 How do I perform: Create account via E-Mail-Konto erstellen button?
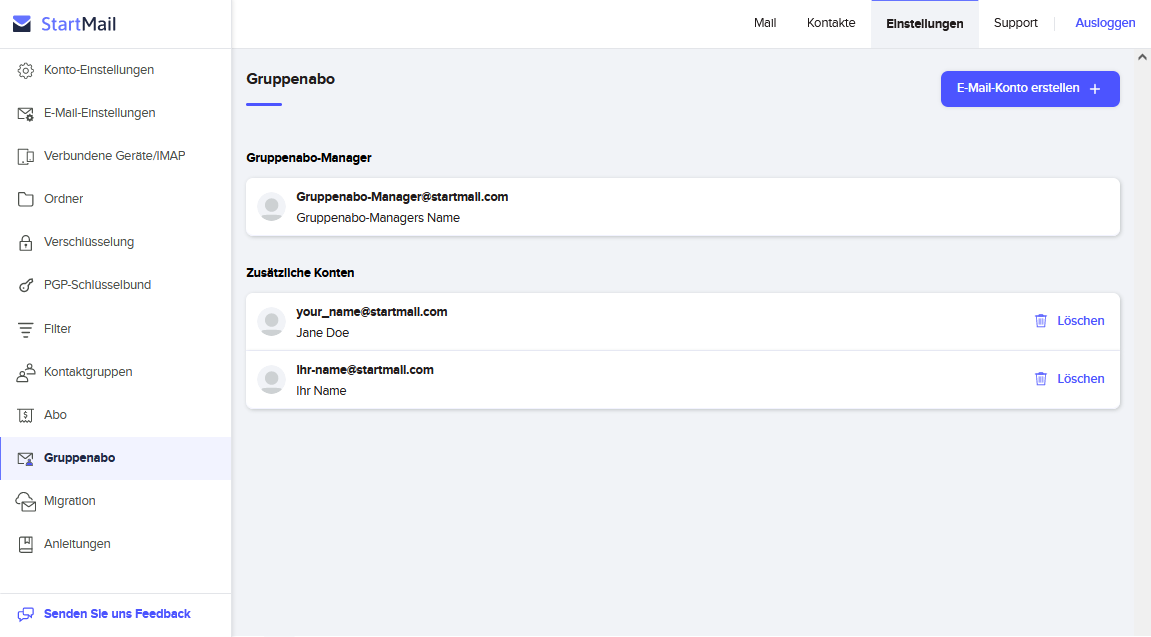[1030, 89]
